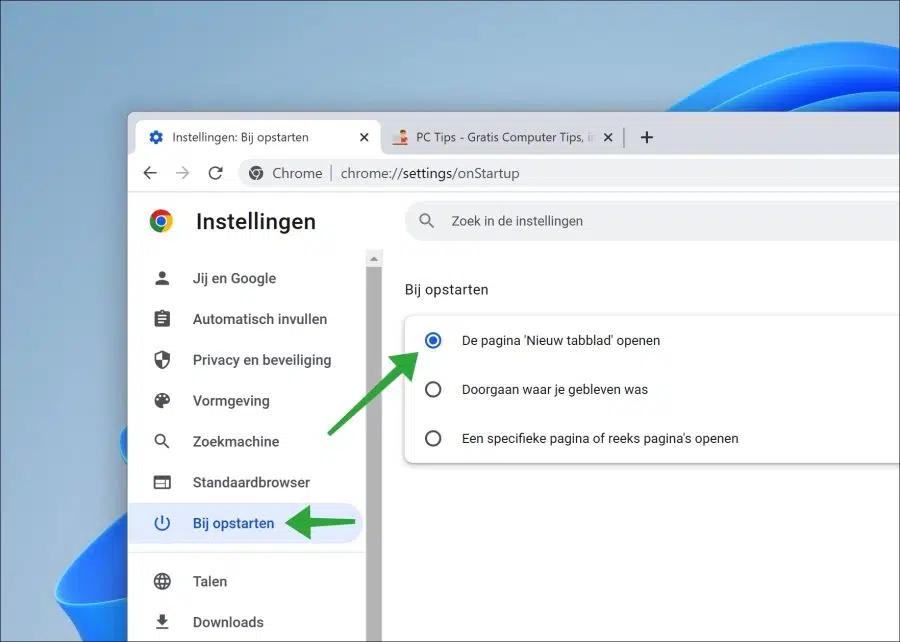900x642 pixels.
Task: Select radio De pagina 'Nieuw tabblad' openen
Action: [433, 340]
